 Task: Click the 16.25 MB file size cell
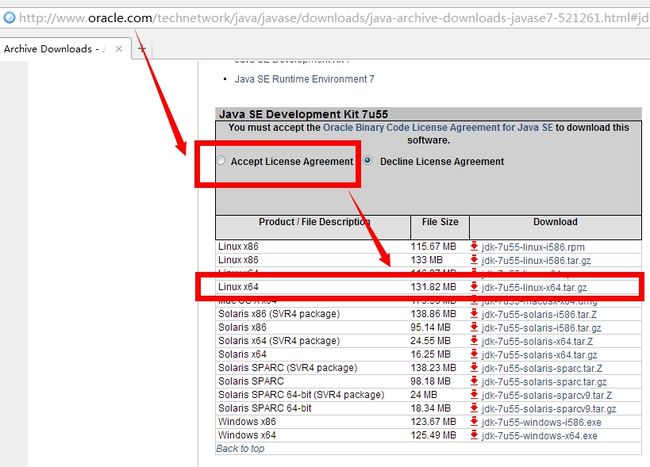coord(430,354)
